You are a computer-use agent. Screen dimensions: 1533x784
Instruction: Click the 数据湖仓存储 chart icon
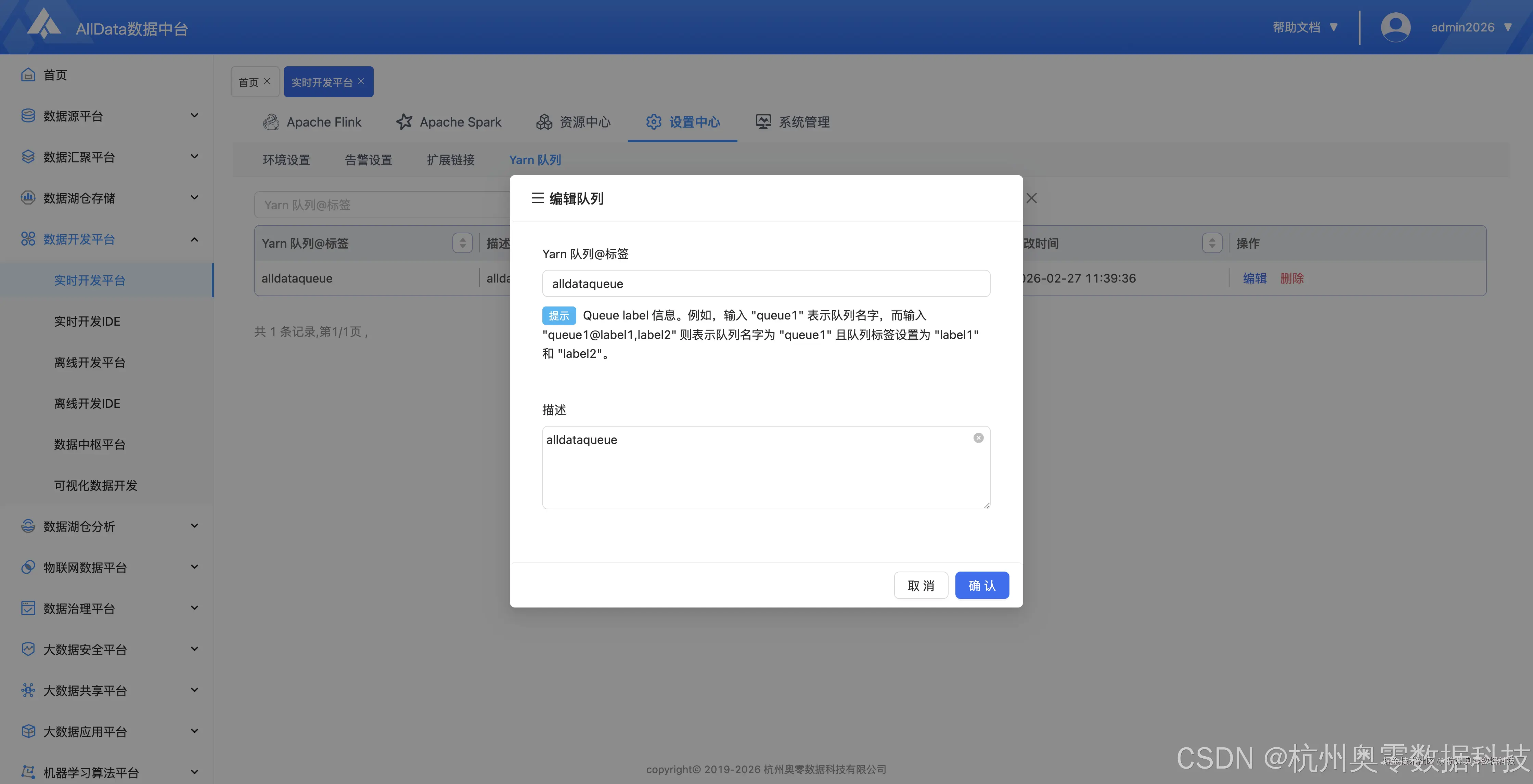28,197
